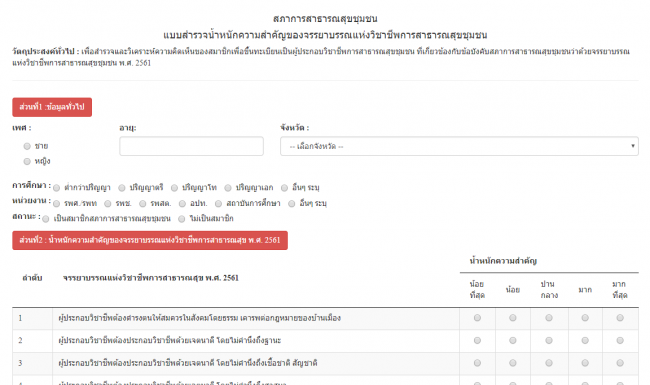650x385 pixels.
Task: Mark status เป็นสมาชิกสภาการสาธารณสุขชุมชน
Action: point(46,219)
